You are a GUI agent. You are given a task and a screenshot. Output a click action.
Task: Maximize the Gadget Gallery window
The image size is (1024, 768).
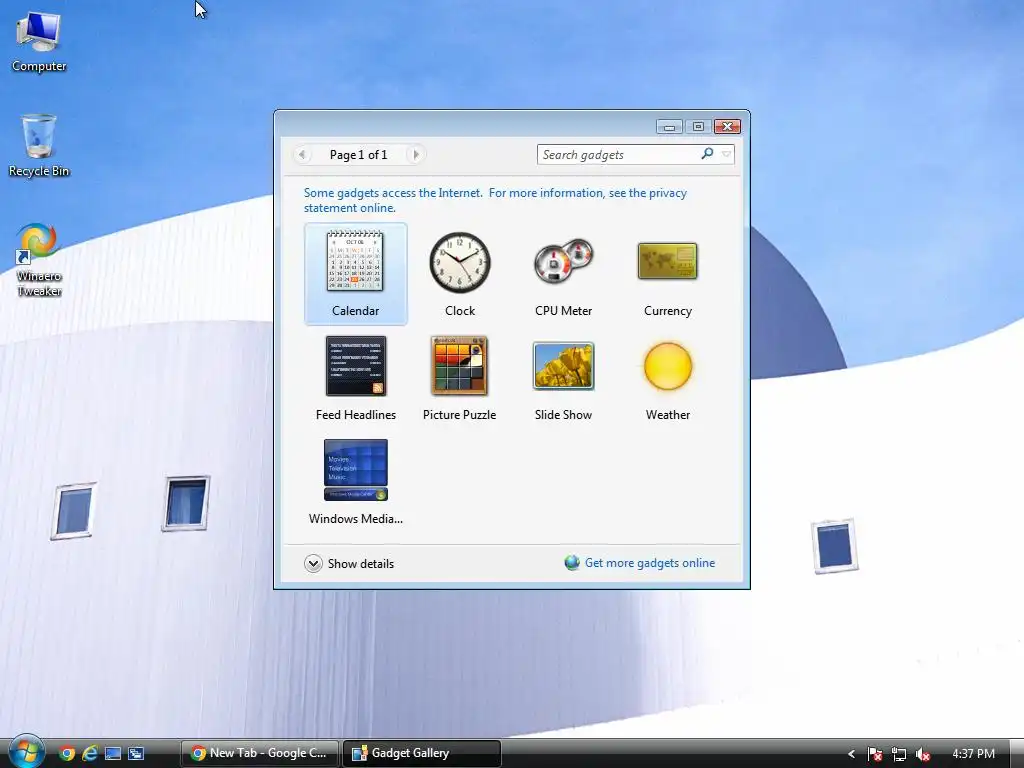pos(698,126)
